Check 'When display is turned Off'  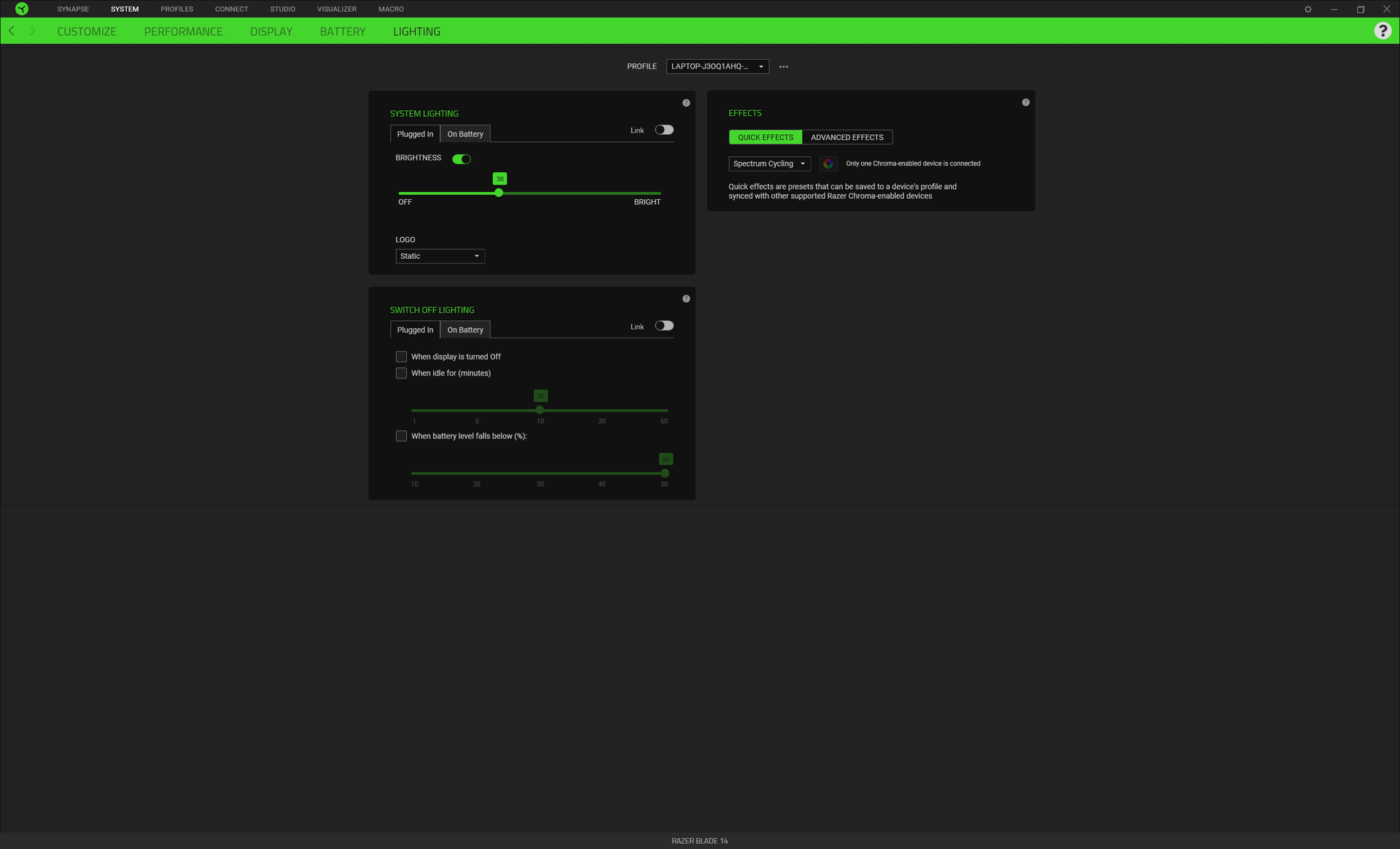[x=401, y=357]
